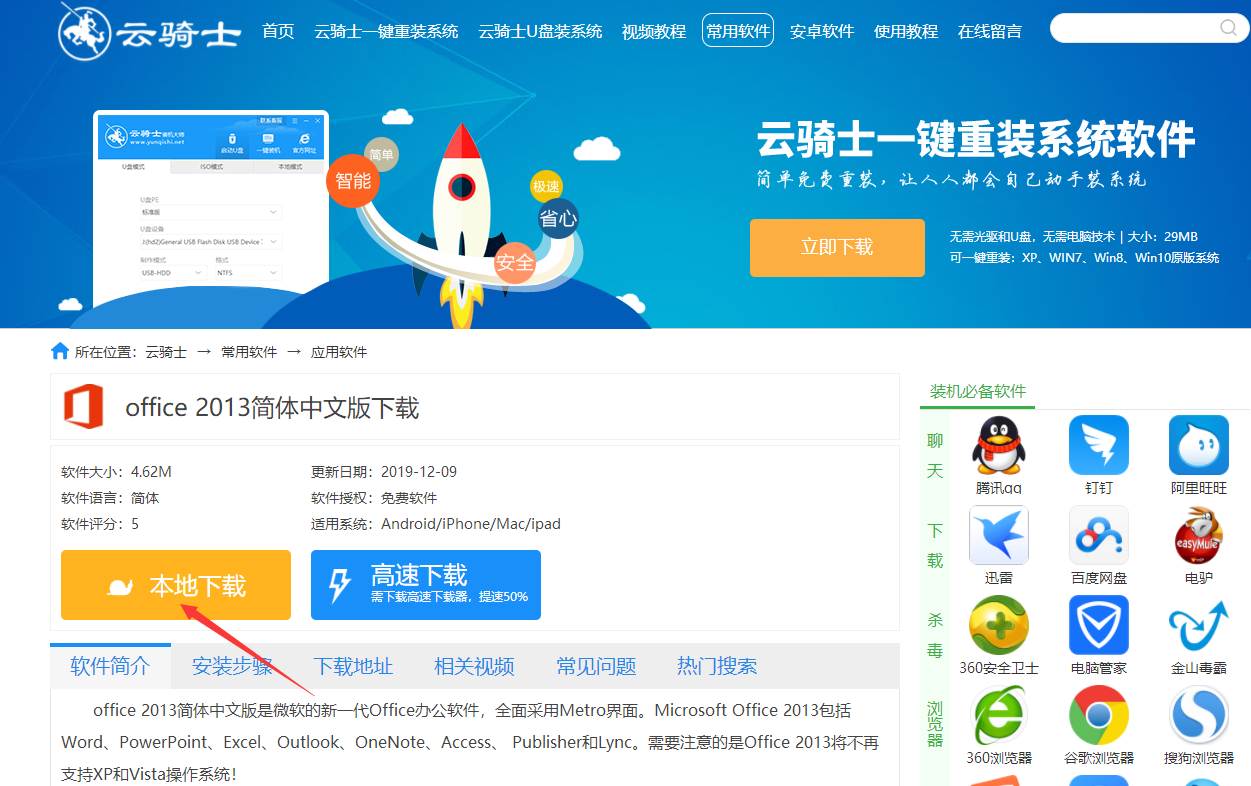Open 在线留言 menu item
The width and height of the screenshot is (1251, 786).
990,31
